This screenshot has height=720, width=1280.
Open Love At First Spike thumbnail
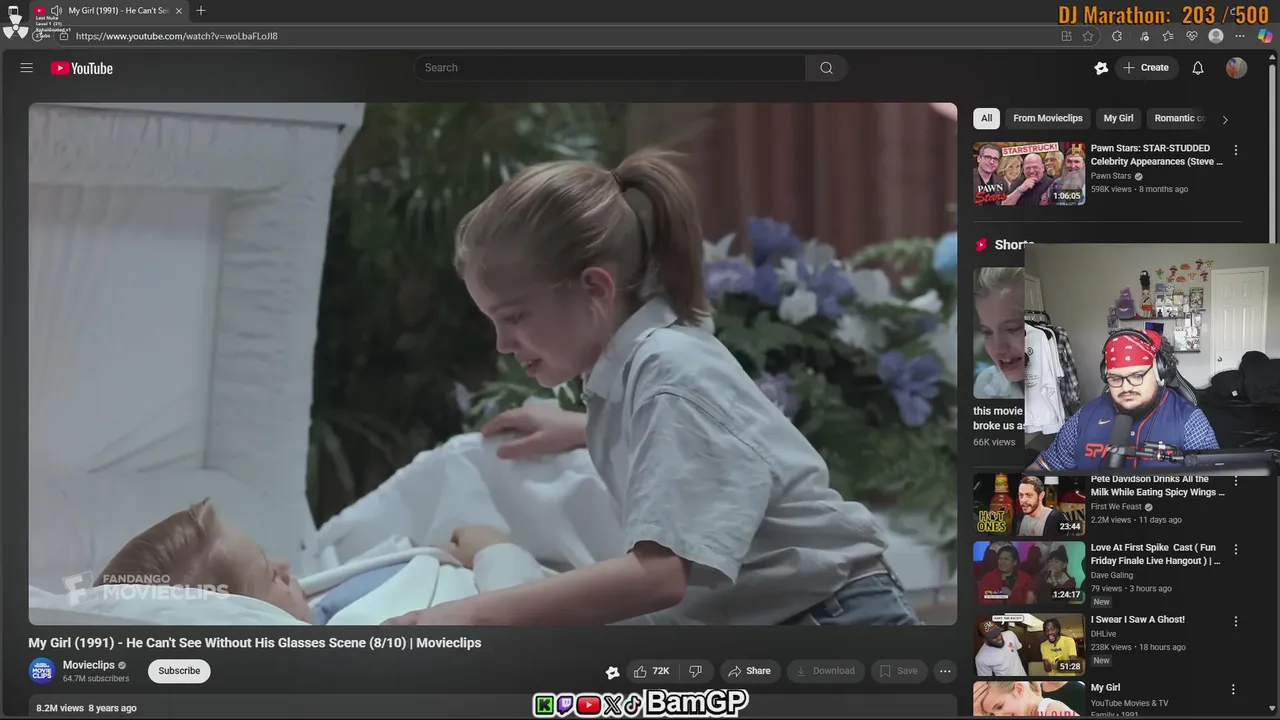pyautogui.click(x=1029, y=573)
